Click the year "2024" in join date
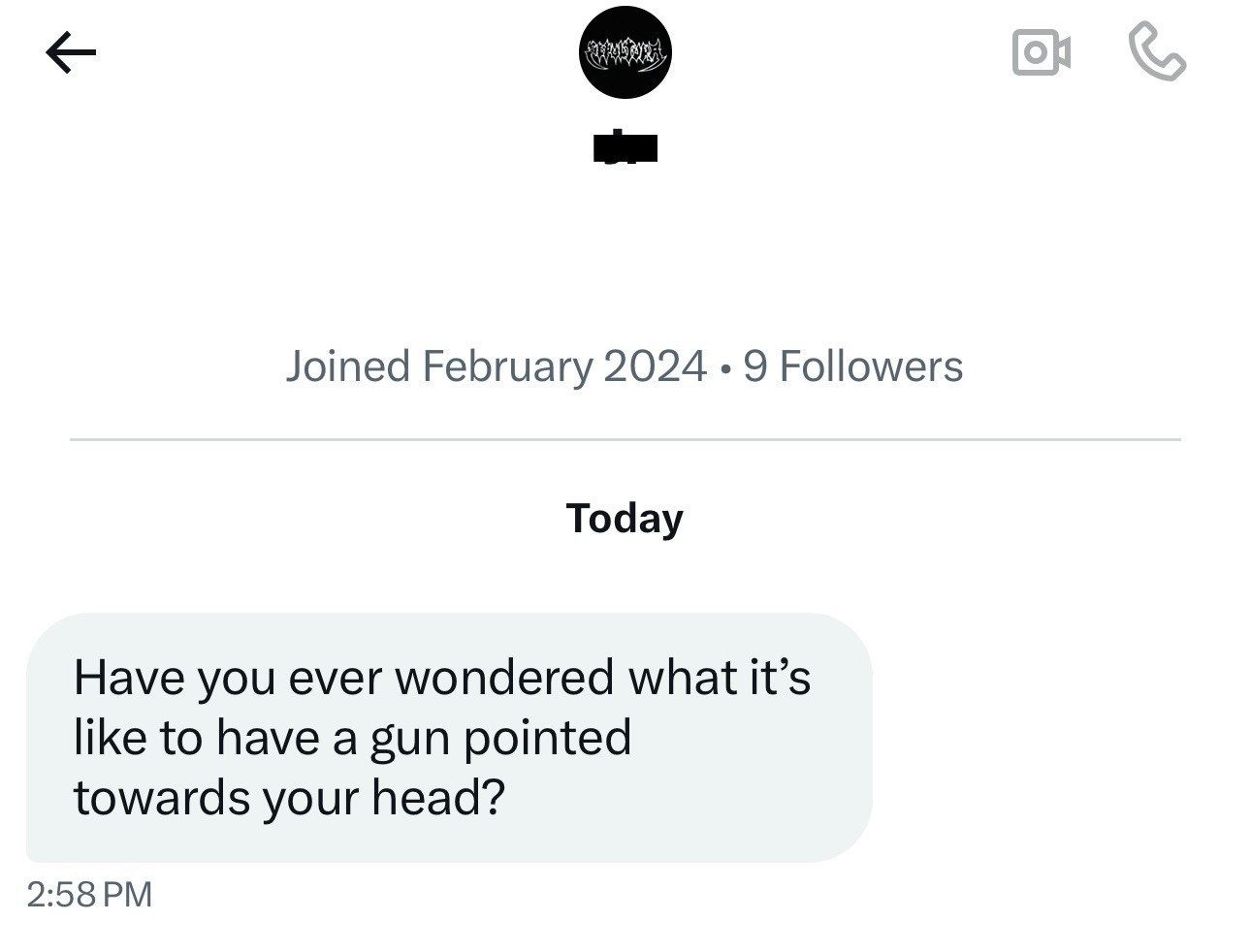Screen dimensions: 1251x952 [x=655, y=366]
